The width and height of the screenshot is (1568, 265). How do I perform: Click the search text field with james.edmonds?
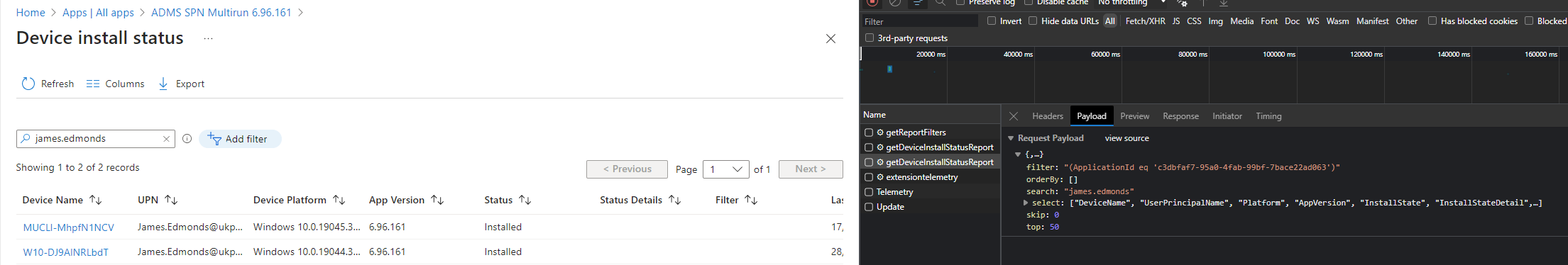(96, 139)
